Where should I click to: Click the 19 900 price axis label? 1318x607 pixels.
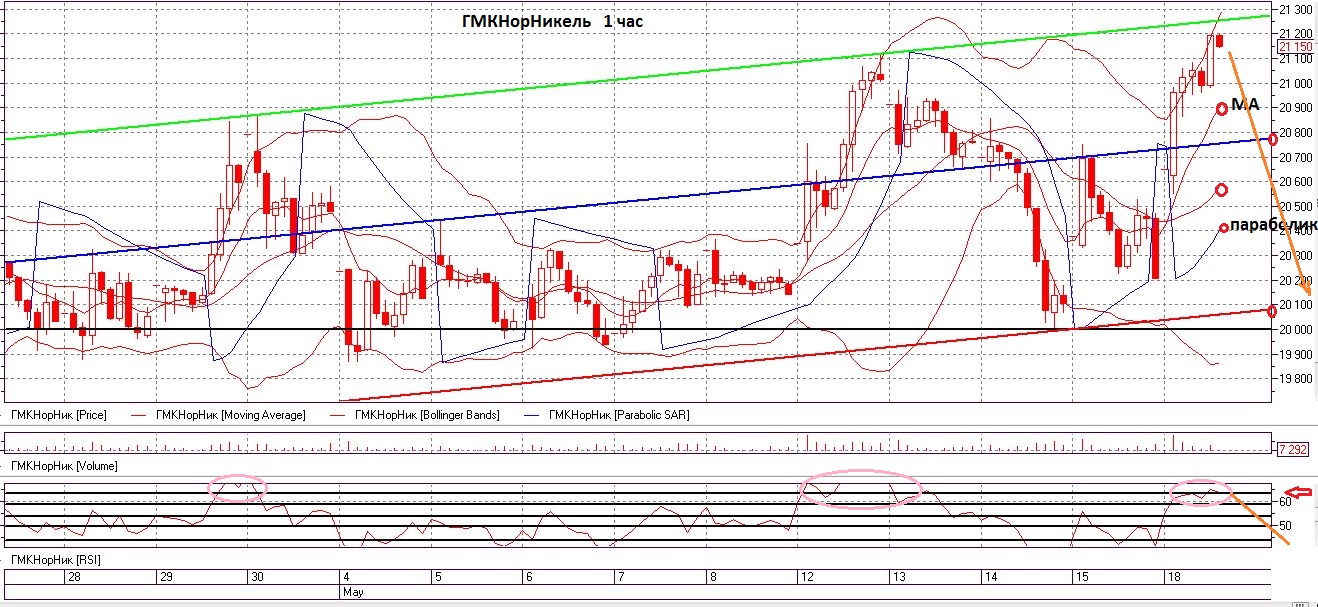pyautogui.click(x=1296, y=355)
